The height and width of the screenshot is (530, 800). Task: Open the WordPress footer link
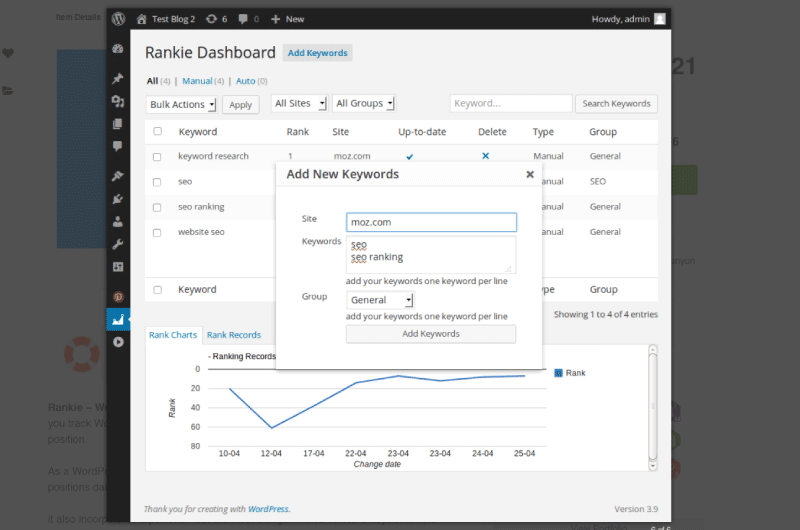tap(268, 509)
